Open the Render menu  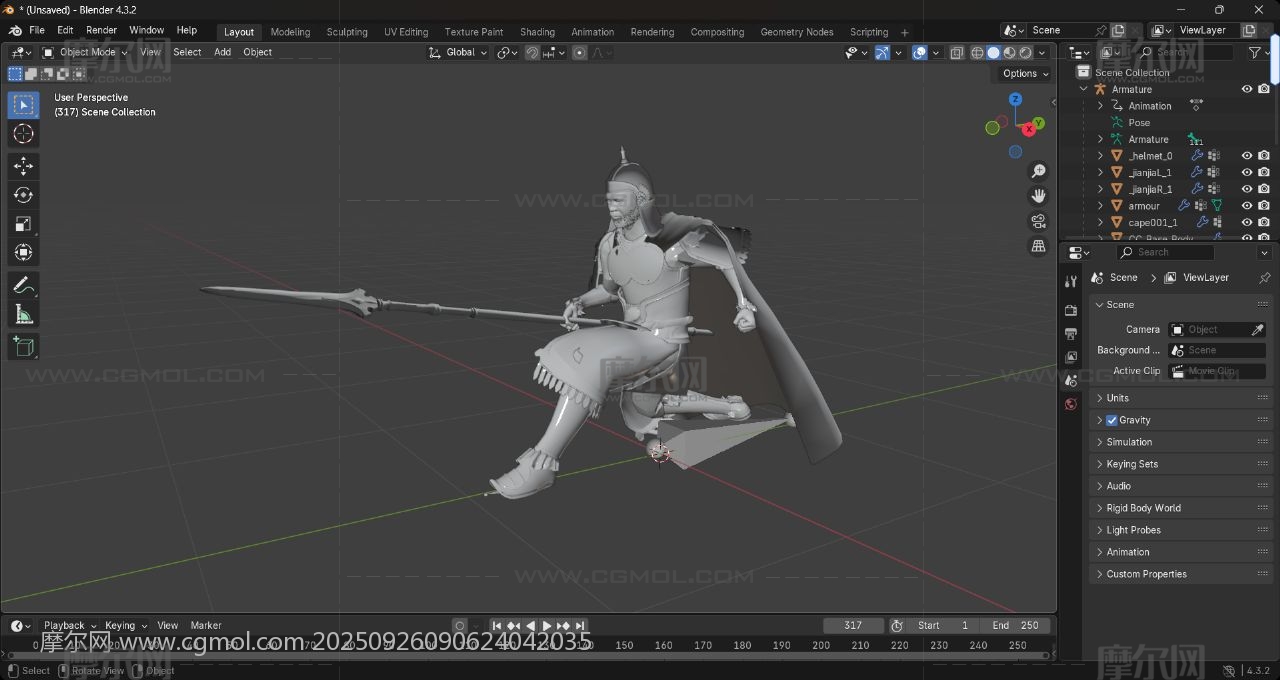101,30
